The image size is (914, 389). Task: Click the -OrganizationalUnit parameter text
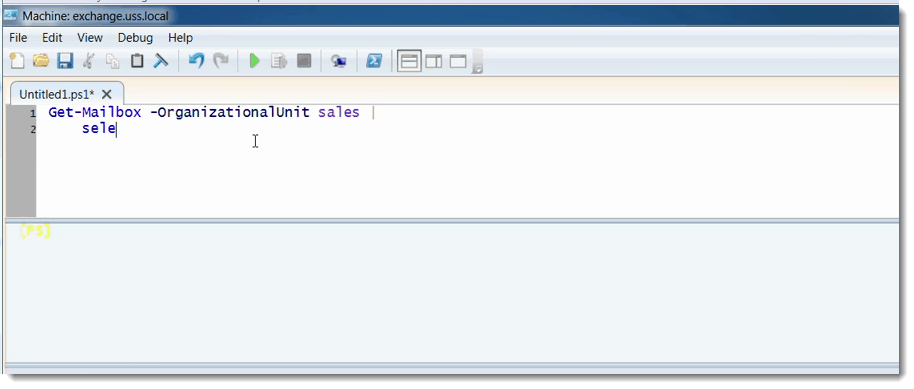click(x=230, y=113)
